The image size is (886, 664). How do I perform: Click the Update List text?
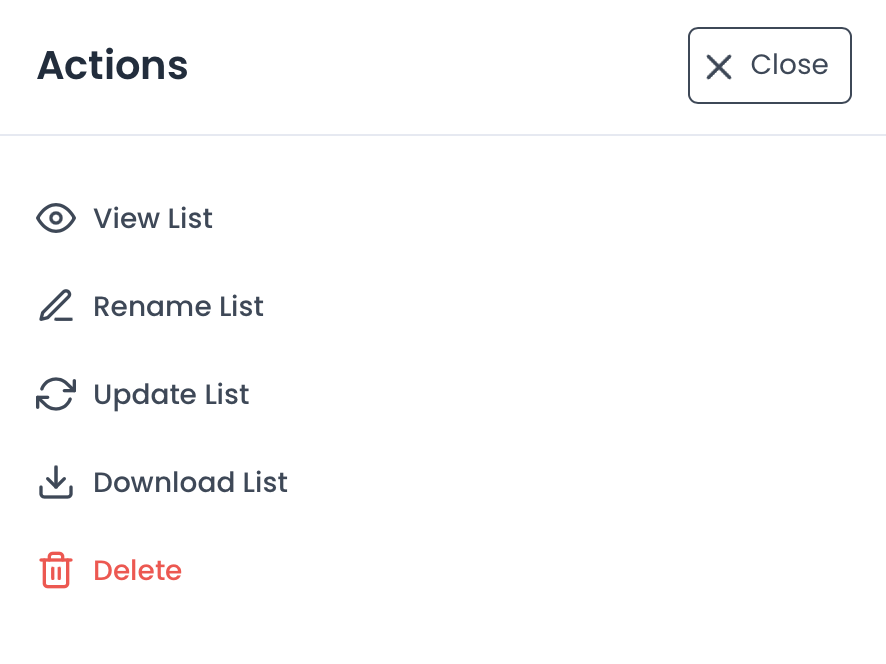pos(171,394)
